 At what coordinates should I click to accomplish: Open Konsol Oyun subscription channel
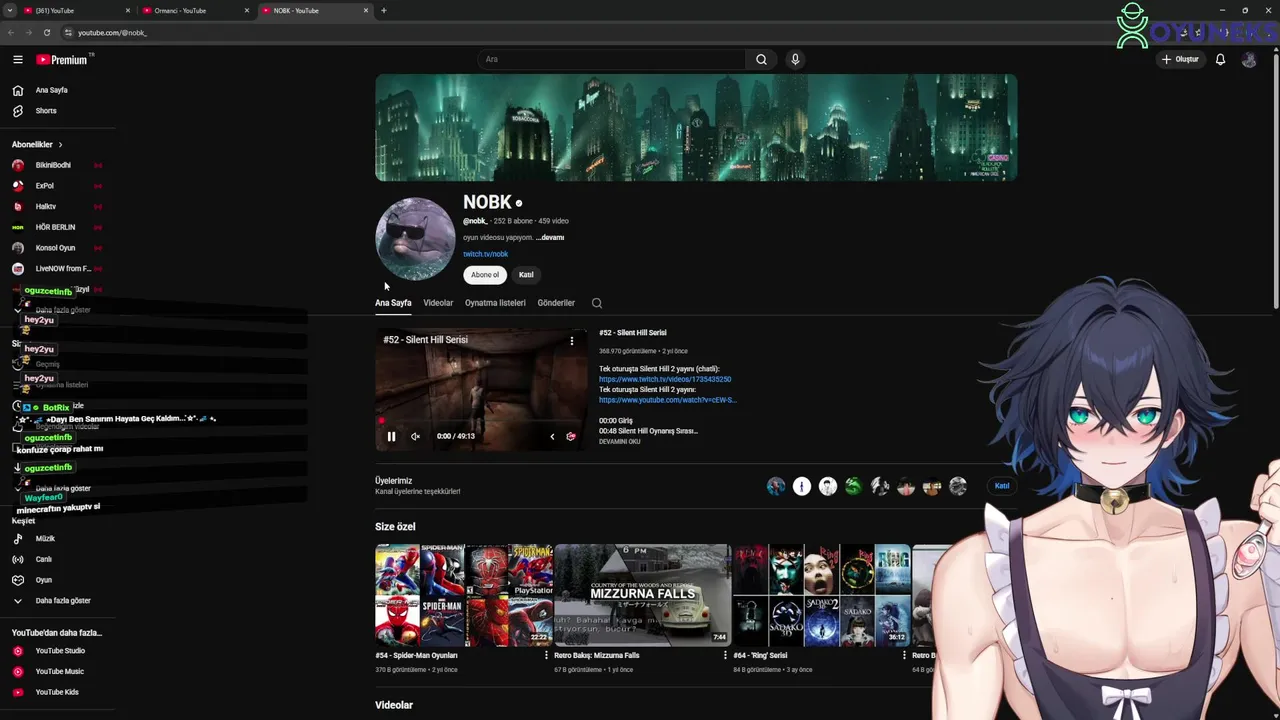pyautogui.click(x=55, y=248)
